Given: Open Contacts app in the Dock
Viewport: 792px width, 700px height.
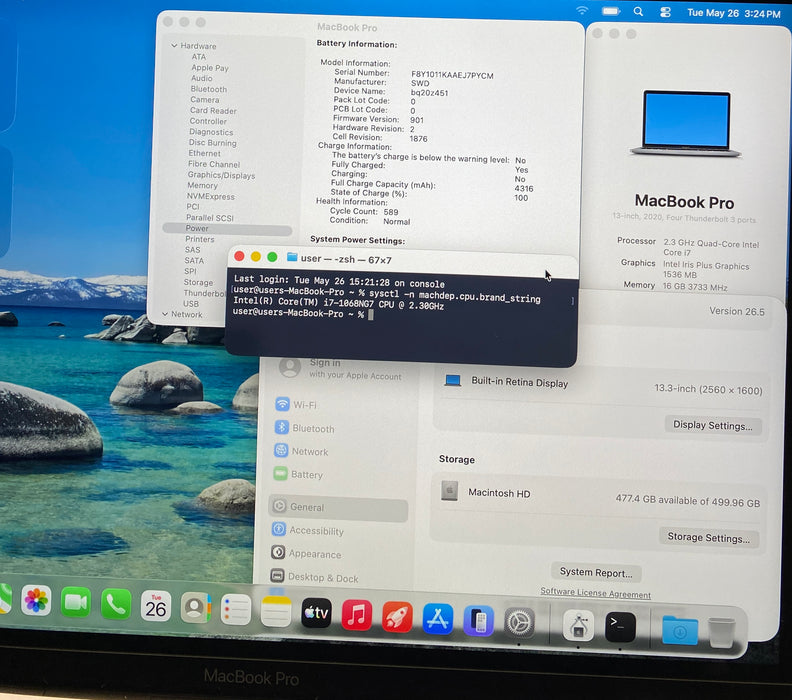Looking at the screenshot, I should (195, 608).
